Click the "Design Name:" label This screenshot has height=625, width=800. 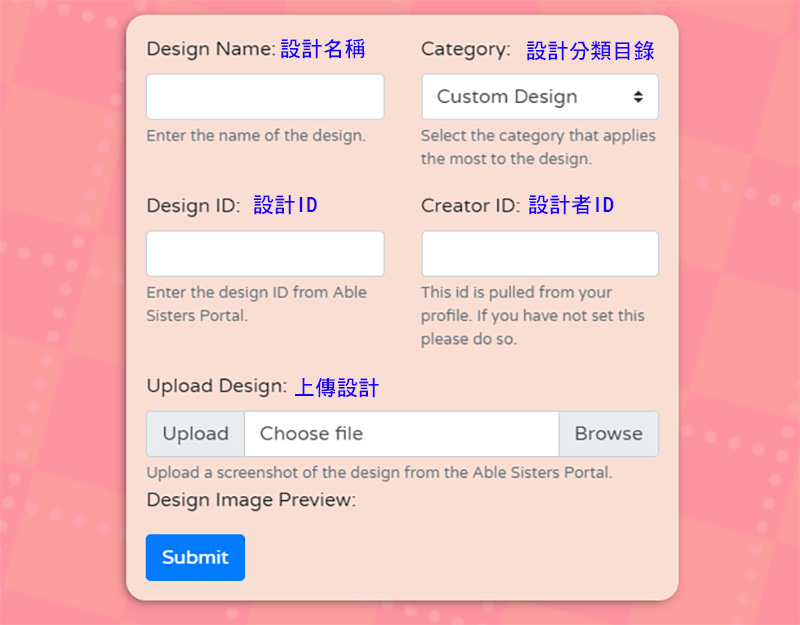(210, 49)
